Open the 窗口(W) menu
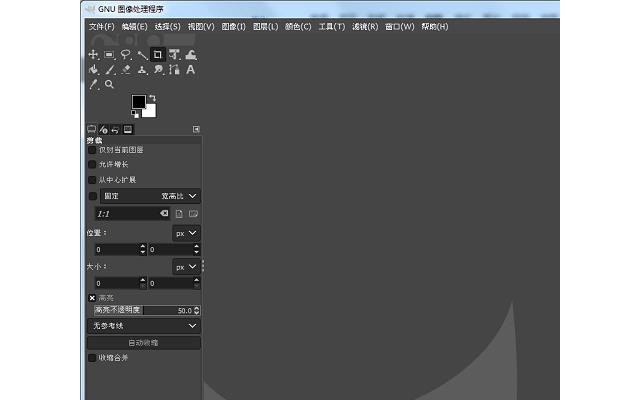 pos(400,27)
